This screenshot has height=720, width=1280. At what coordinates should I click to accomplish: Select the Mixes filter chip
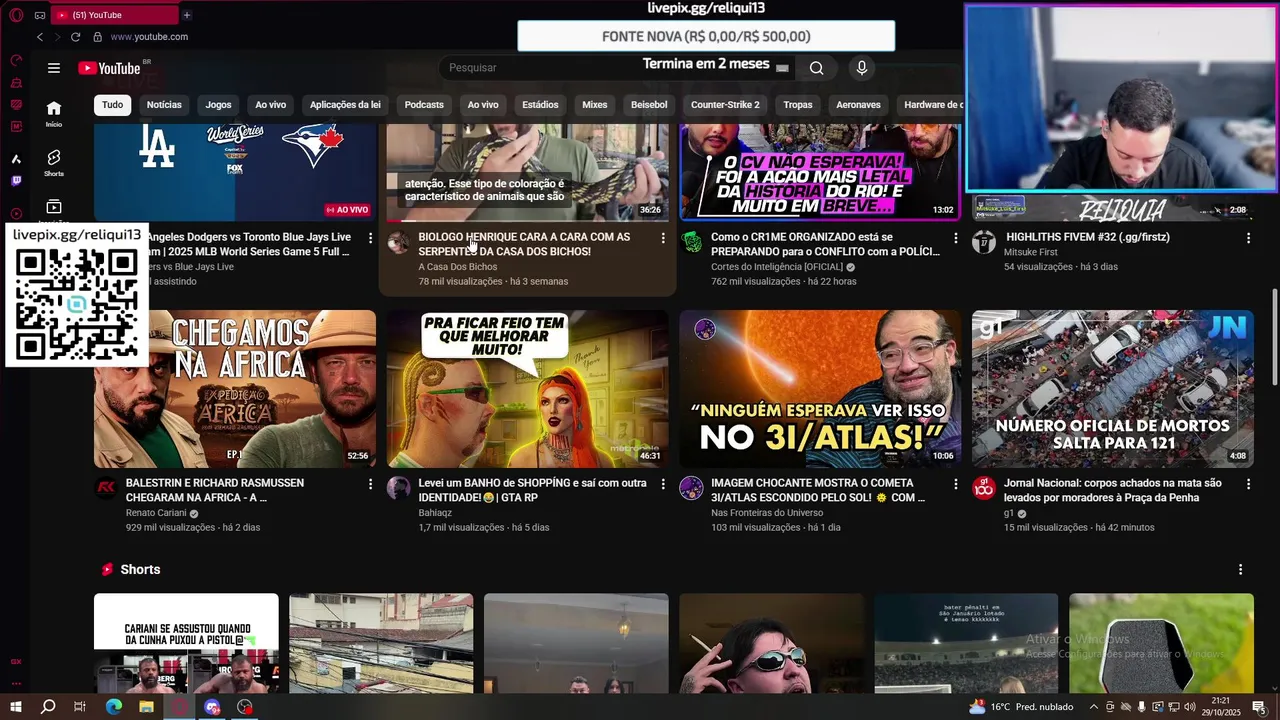tap(595, 105)
